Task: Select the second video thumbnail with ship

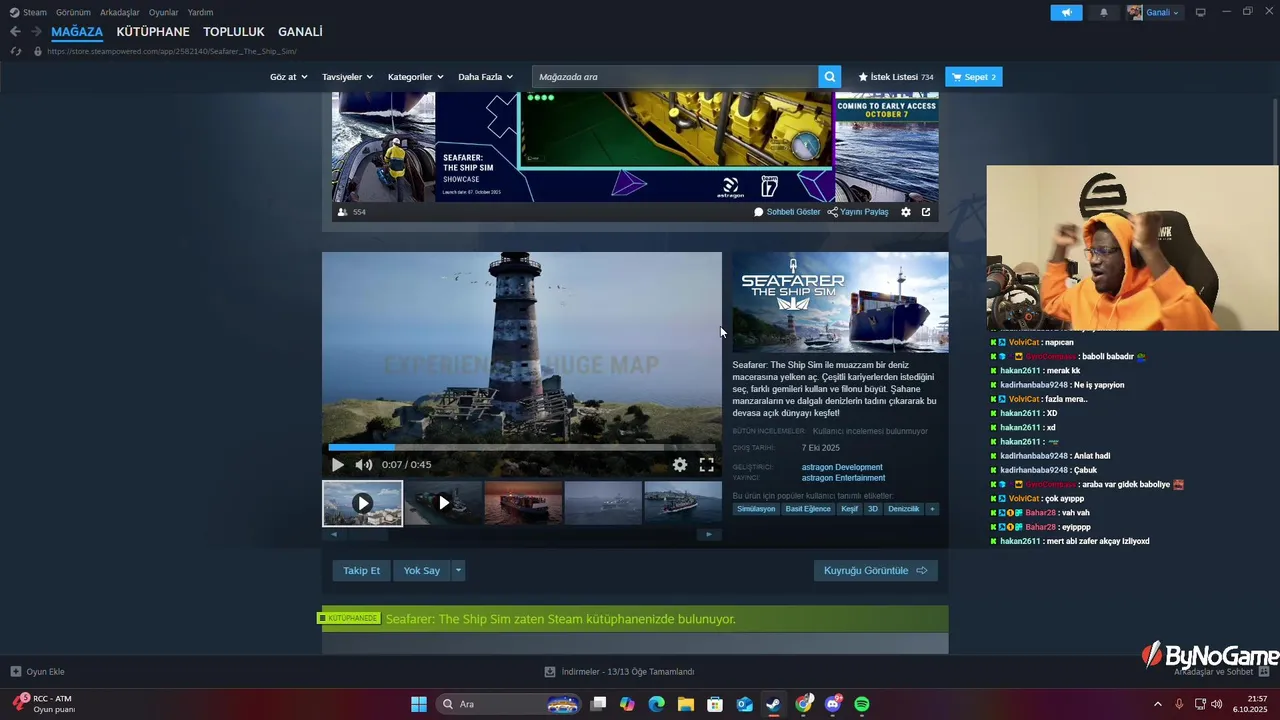Action: (x=443, y=503)
